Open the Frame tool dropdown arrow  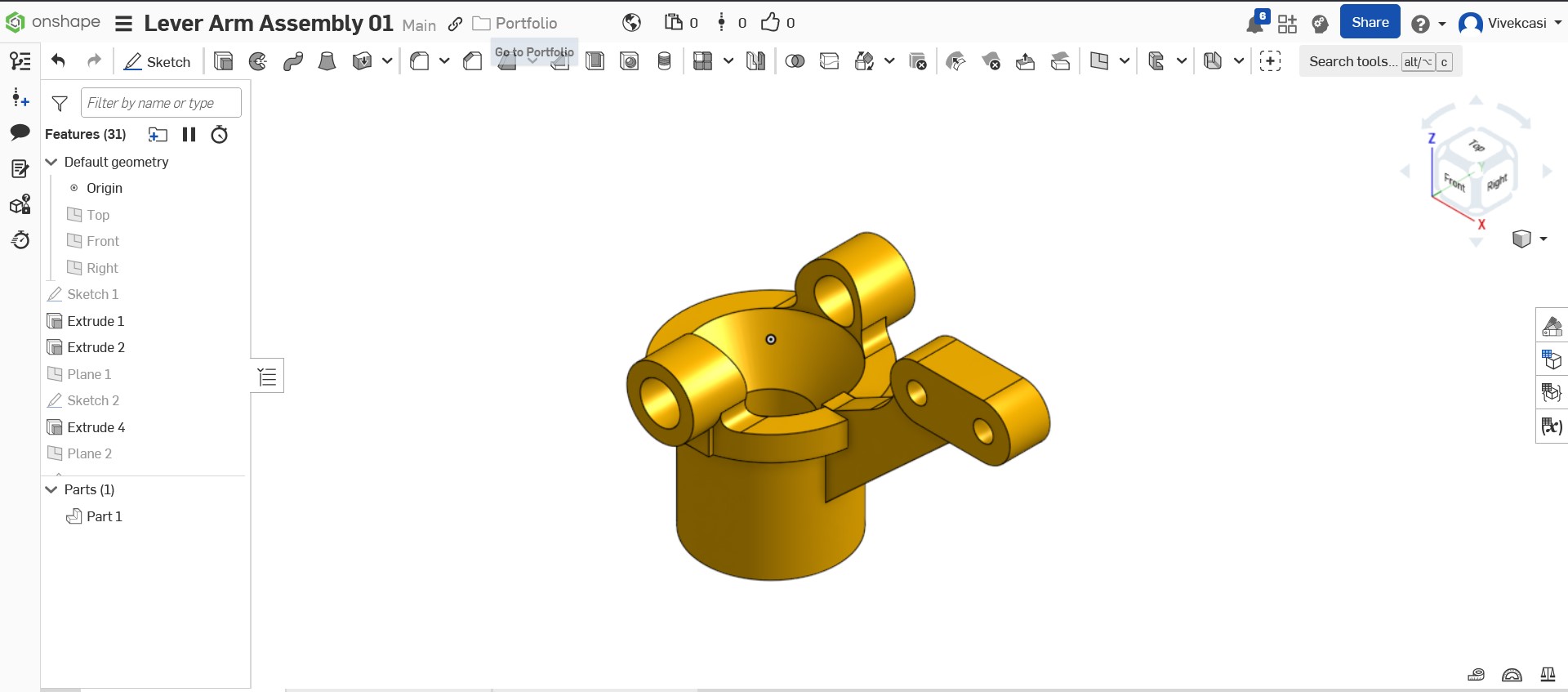[x=1181, y=61]
